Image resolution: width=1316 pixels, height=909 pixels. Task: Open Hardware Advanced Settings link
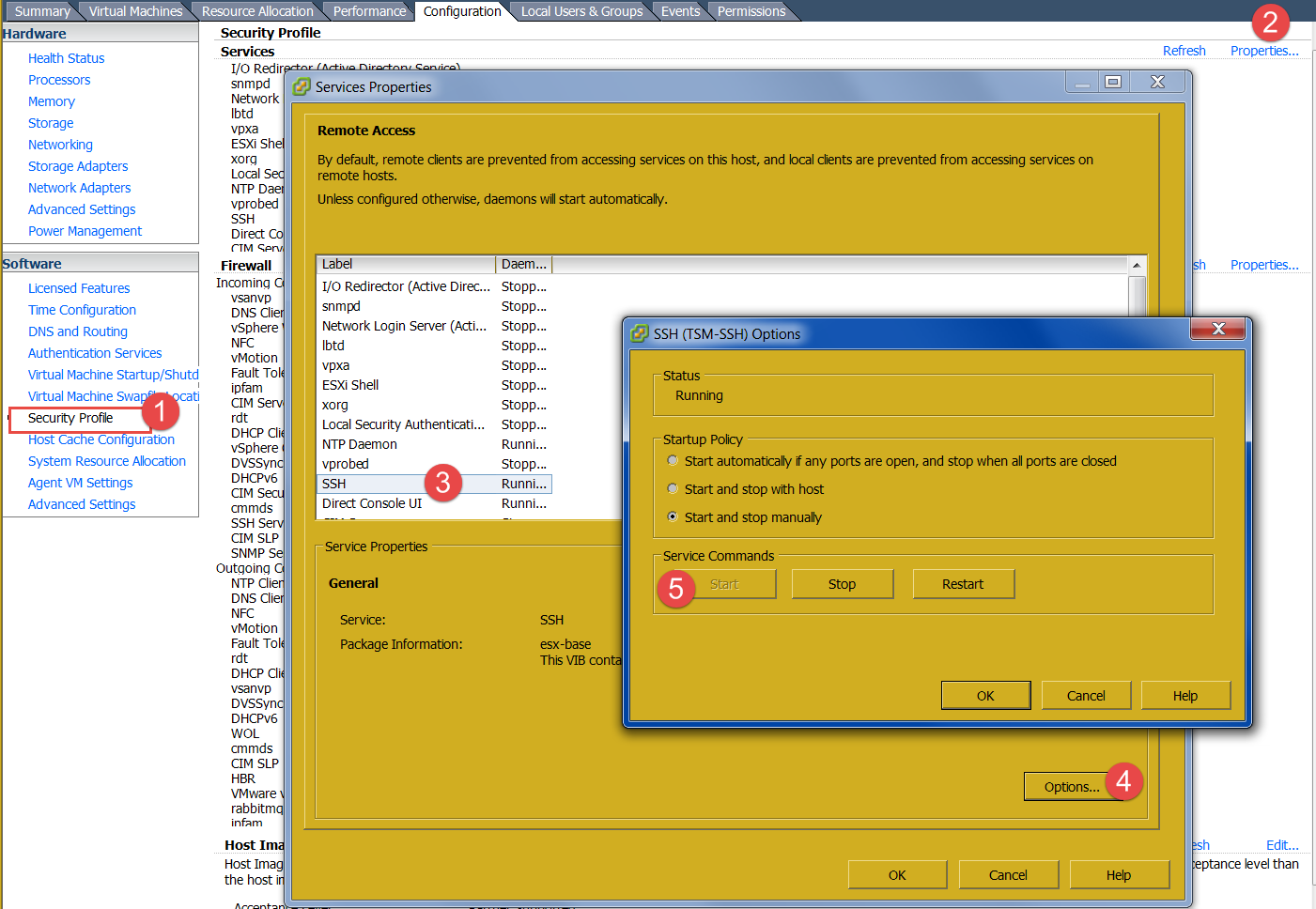point(82,209)
